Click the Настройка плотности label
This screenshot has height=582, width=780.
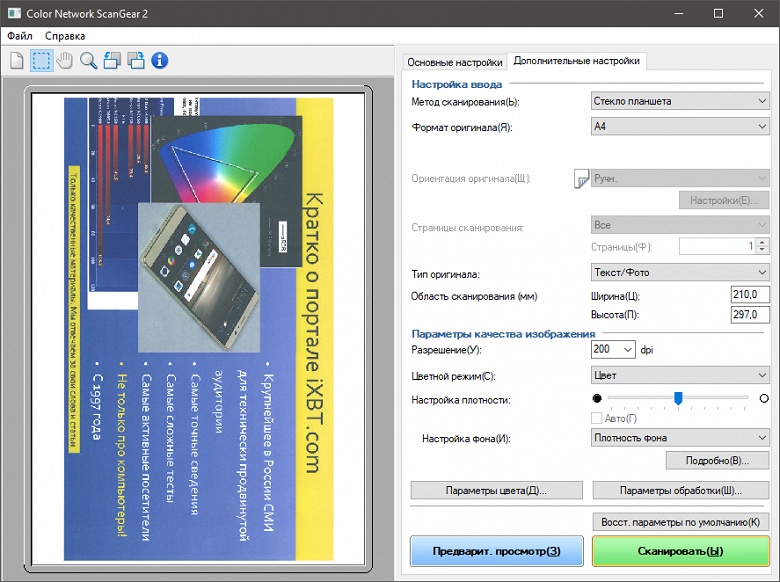pyautogui.click(x=461, y=400)
